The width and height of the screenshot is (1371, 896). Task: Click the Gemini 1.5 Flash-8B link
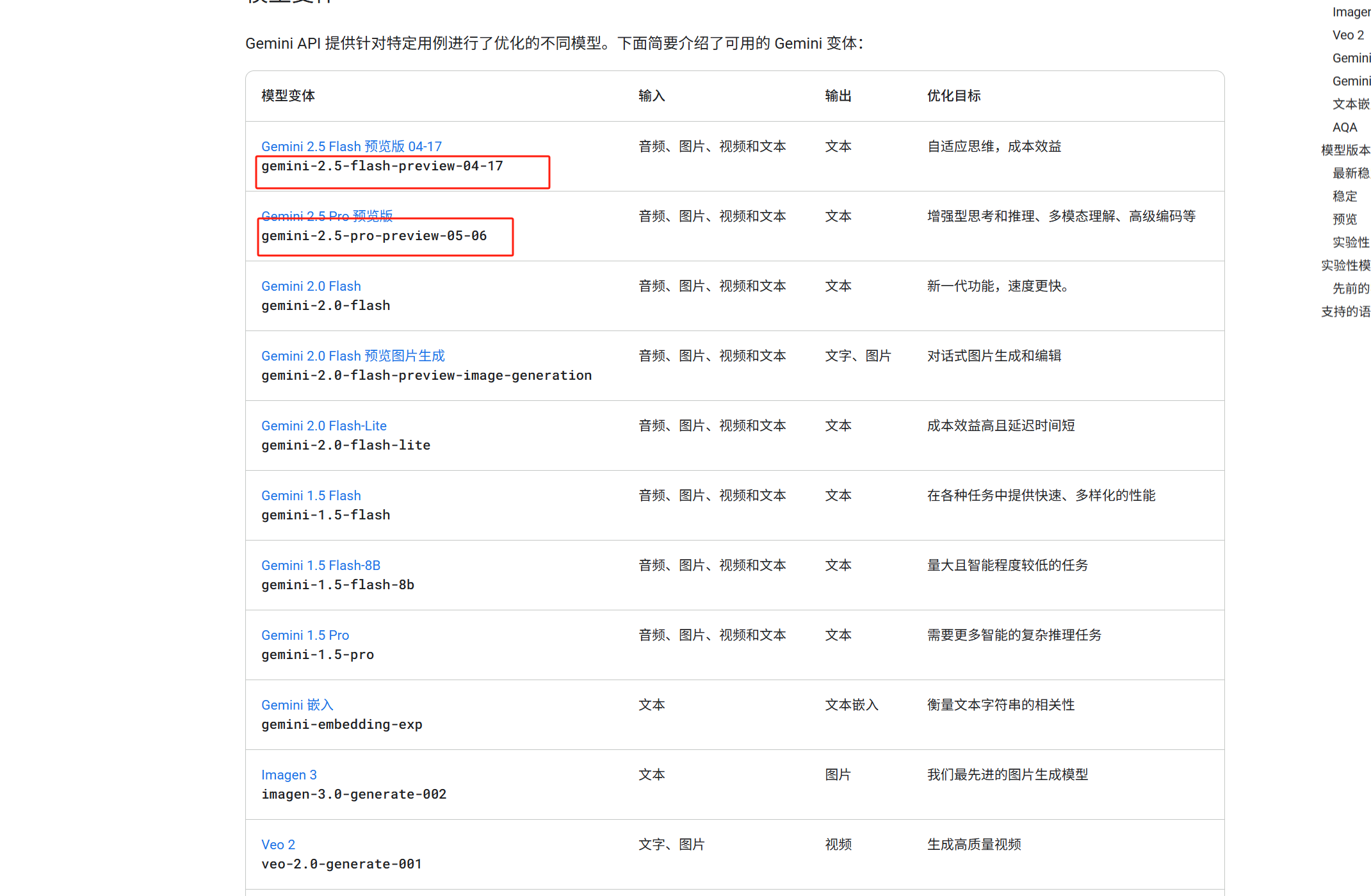click(320, 566)
